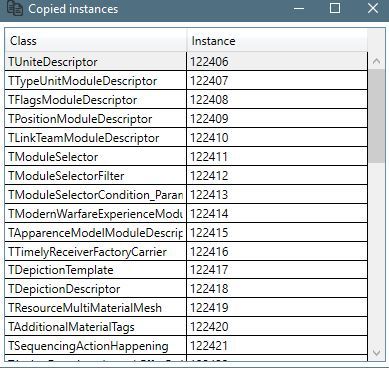Select the TTypeUnitModuleDescriptor class cell
This screenshot has height=368, width=389.
click(x=96, y=81)
